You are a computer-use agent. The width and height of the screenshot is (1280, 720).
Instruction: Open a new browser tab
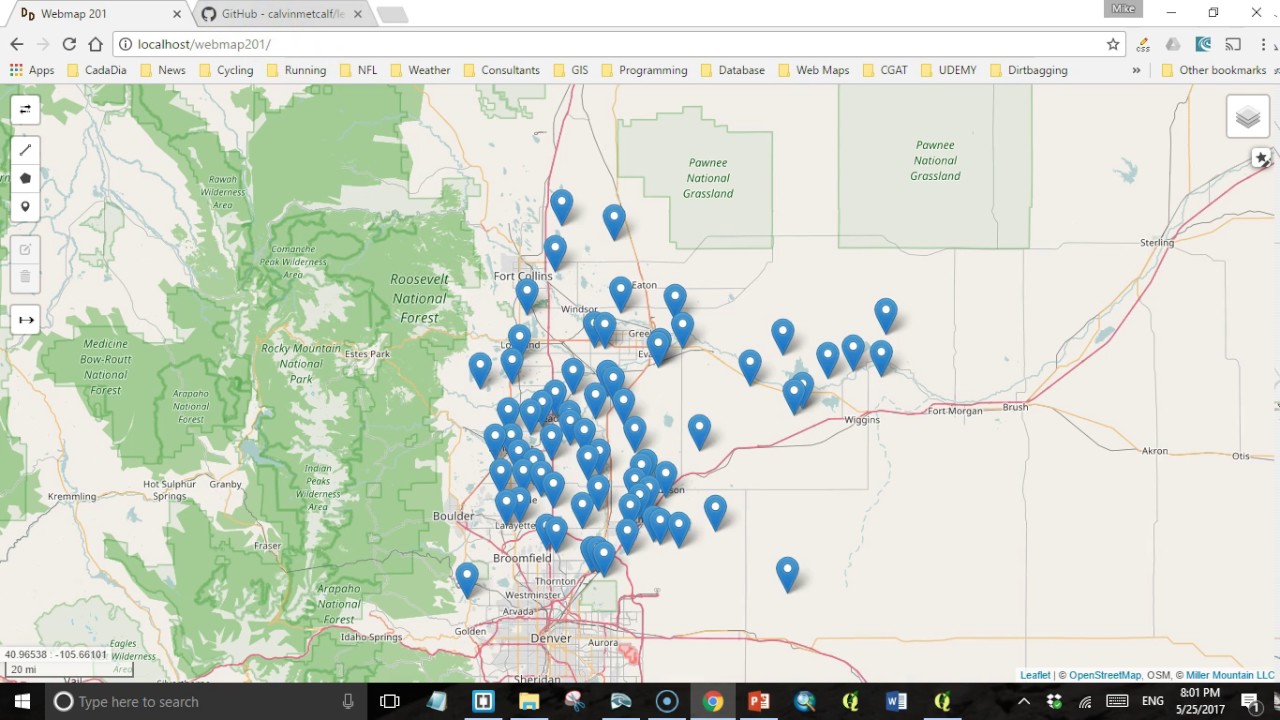click(x=392, y=14)
